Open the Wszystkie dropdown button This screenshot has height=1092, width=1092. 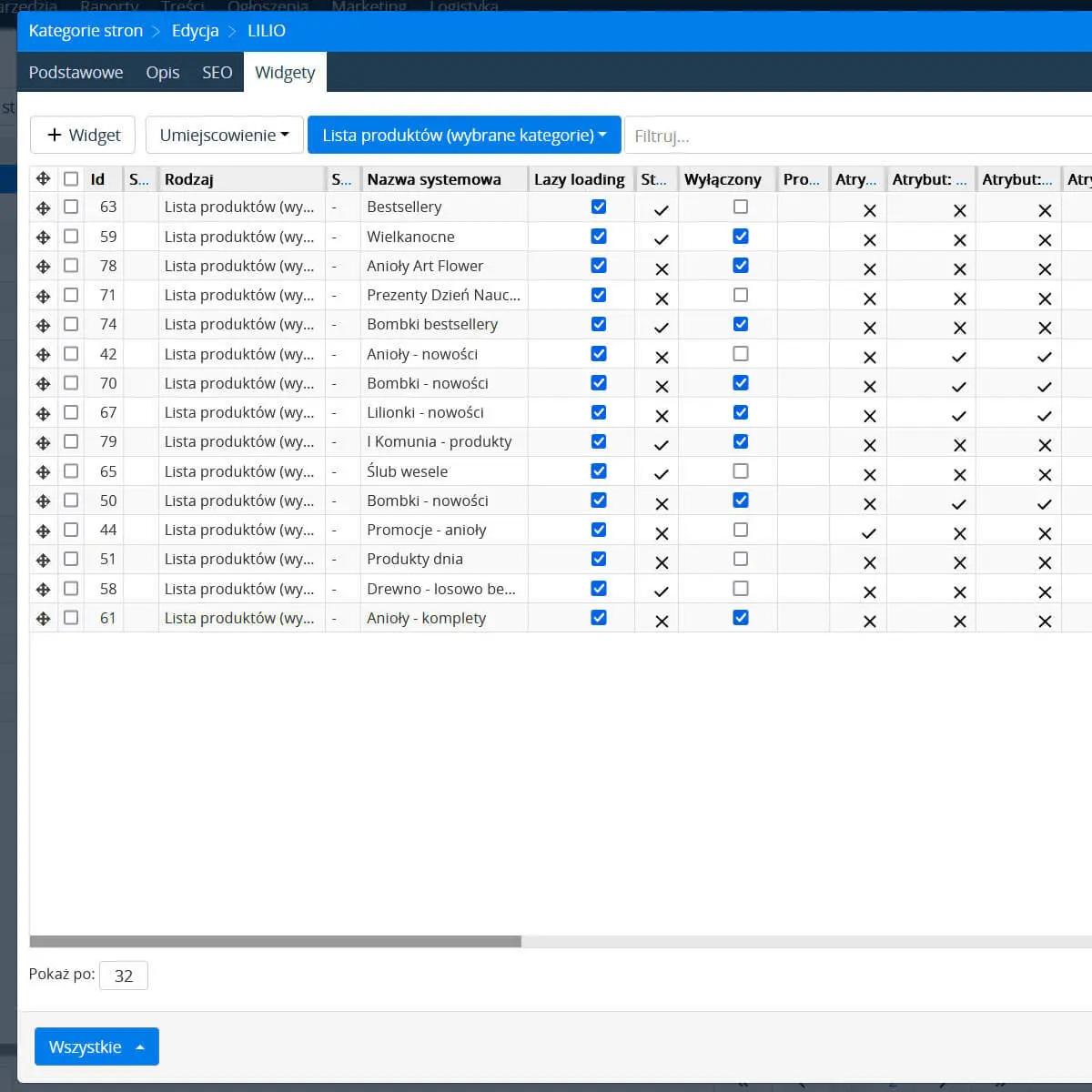96,1046
